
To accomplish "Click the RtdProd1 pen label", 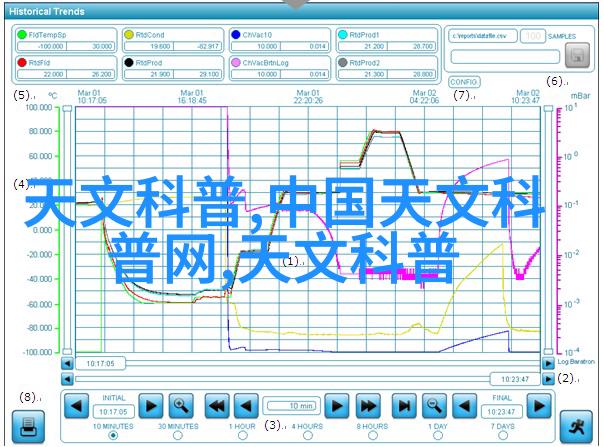I will pyautogui.click(x=364, y=35).
